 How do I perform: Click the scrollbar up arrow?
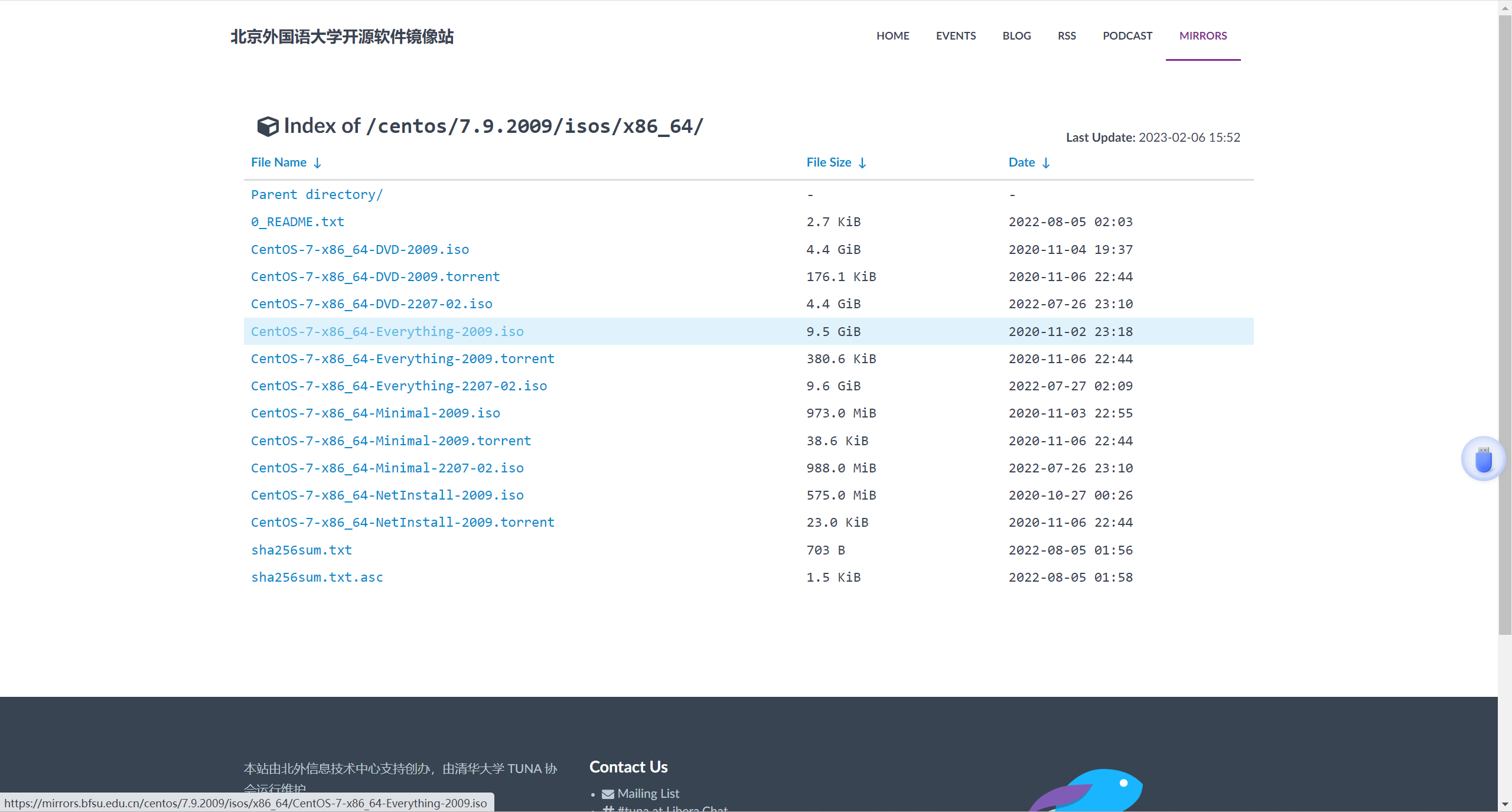(1504, 7)
